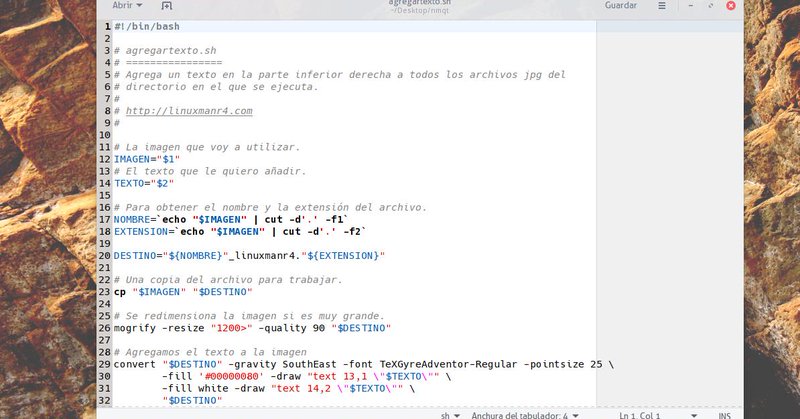This screenshot has width=800, height=419.
Task: Click the IMAGEN="$1" line
Action: pyautogui.click(x=146, y=159)
